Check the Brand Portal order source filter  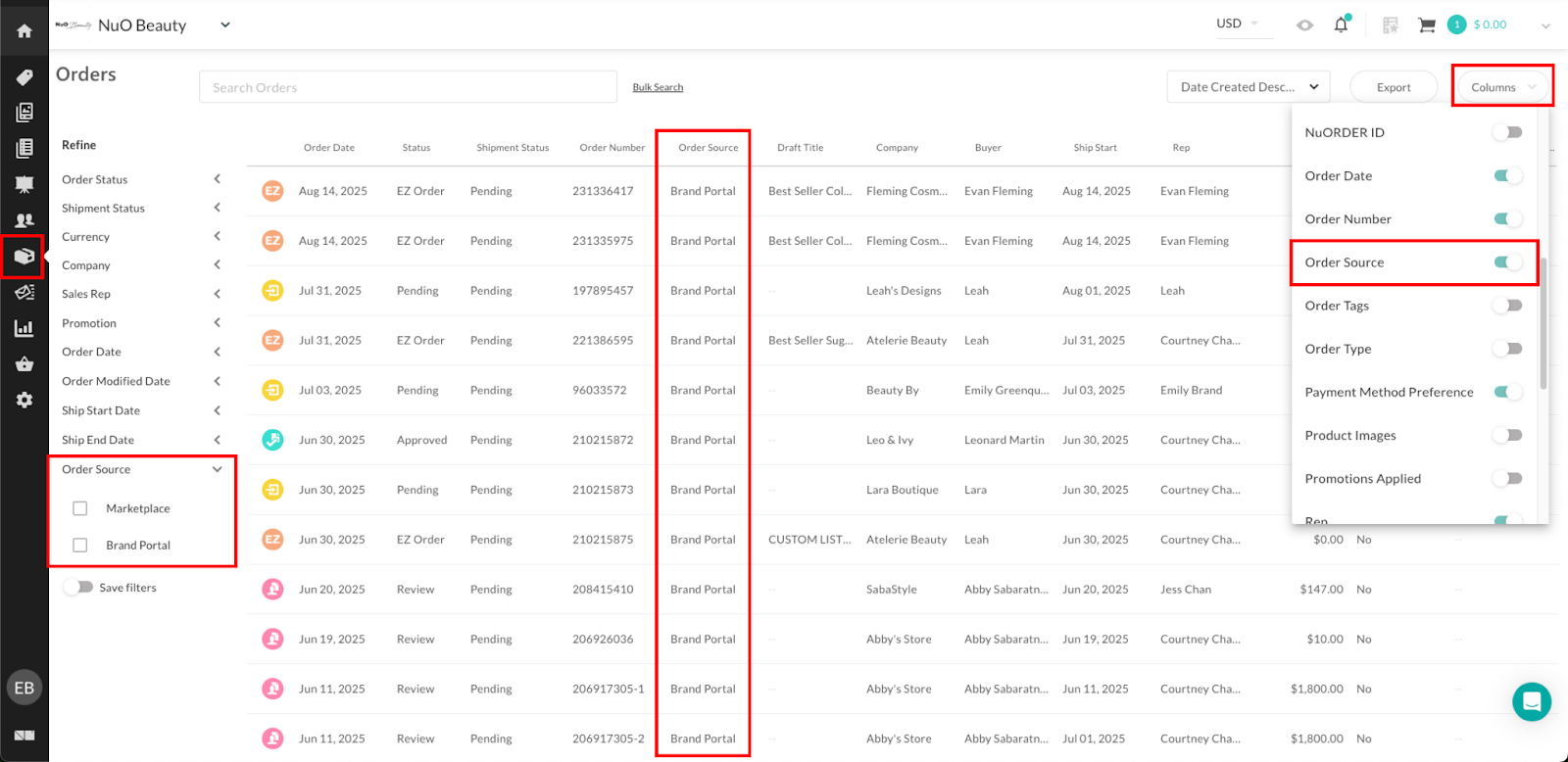click(80, 545)
